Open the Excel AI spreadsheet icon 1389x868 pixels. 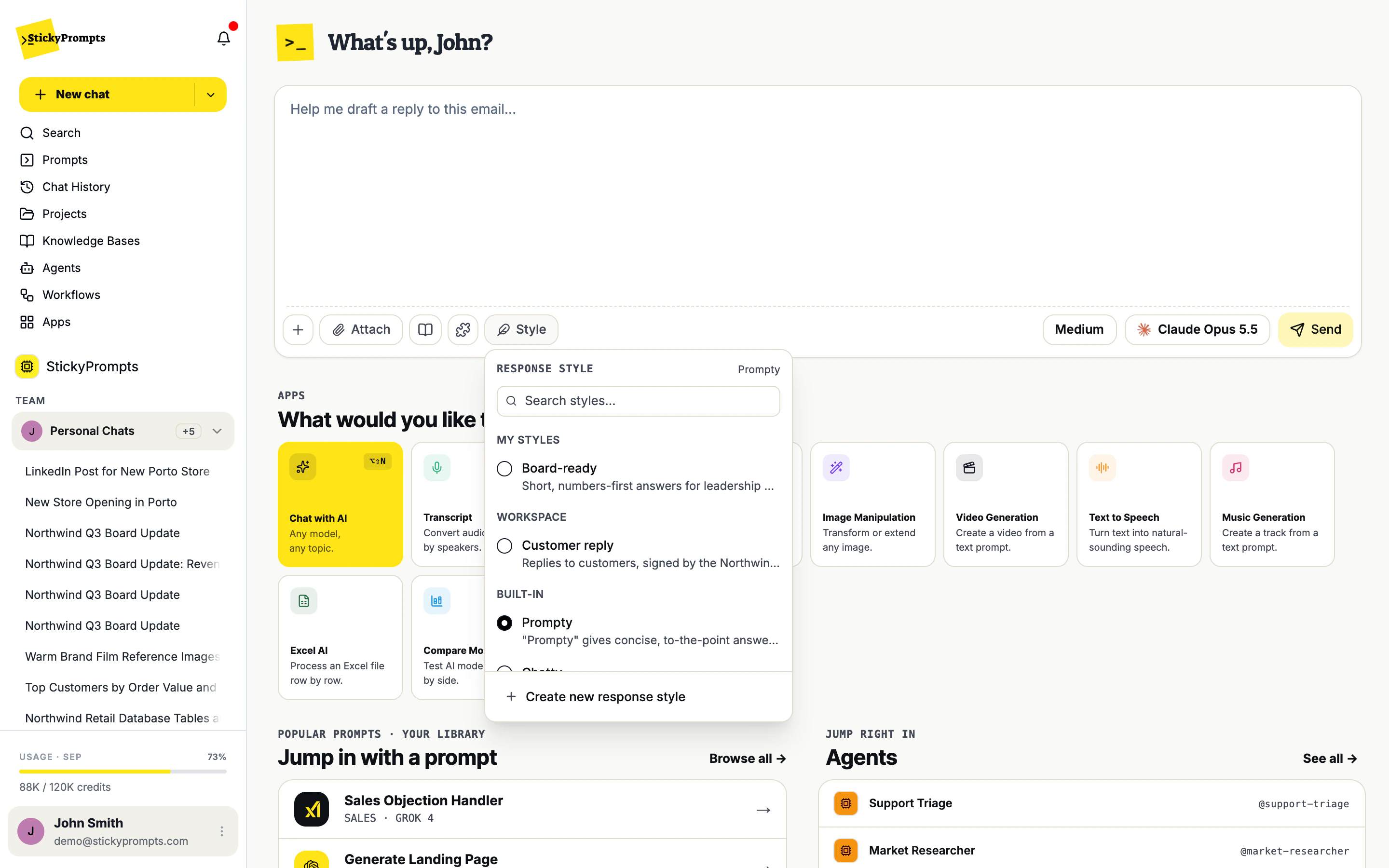[x=304, y=601]
